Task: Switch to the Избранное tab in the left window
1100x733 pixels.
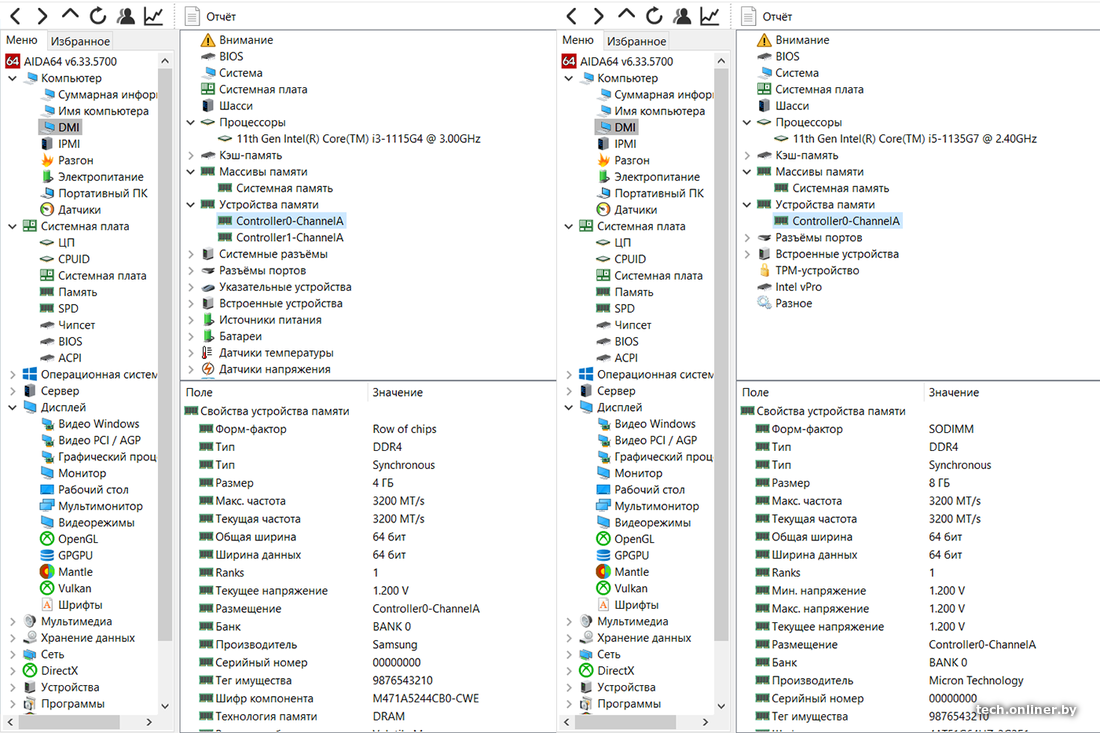Action: pyautogui.click(x=80, y=41)
